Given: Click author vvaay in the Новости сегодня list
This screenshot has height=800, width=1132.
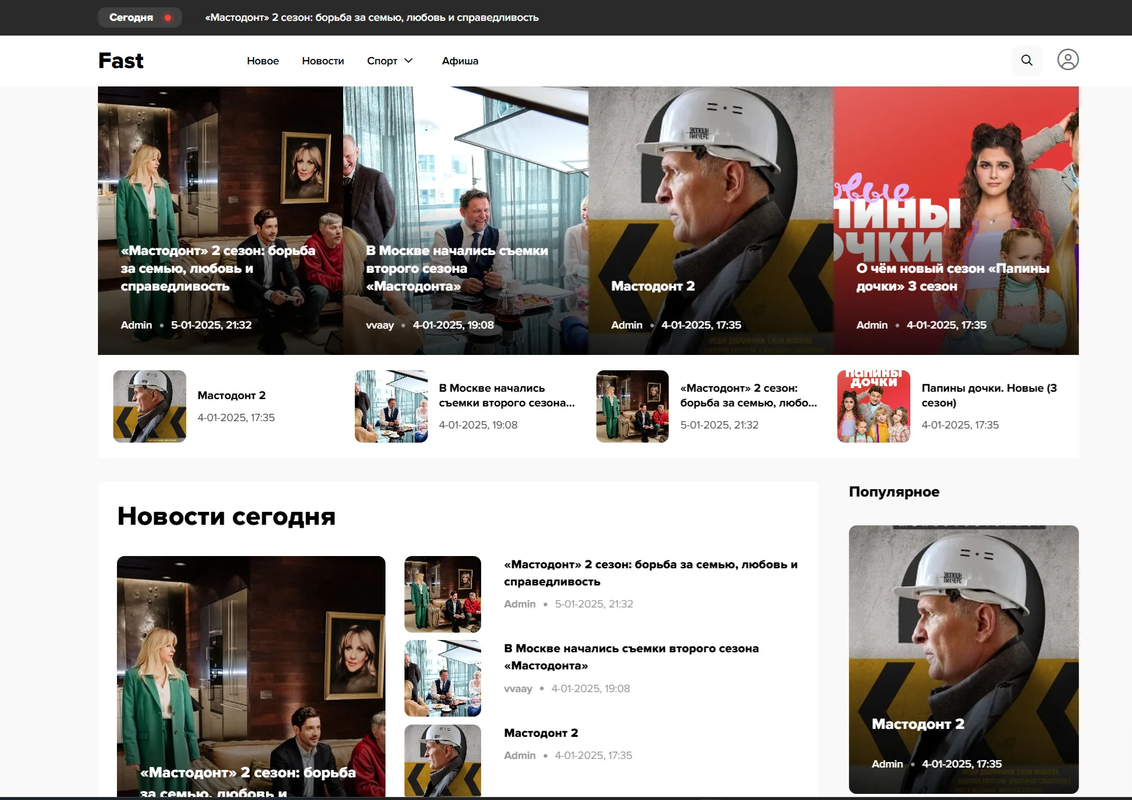Looking at the screenshot, I should [518, 688].
